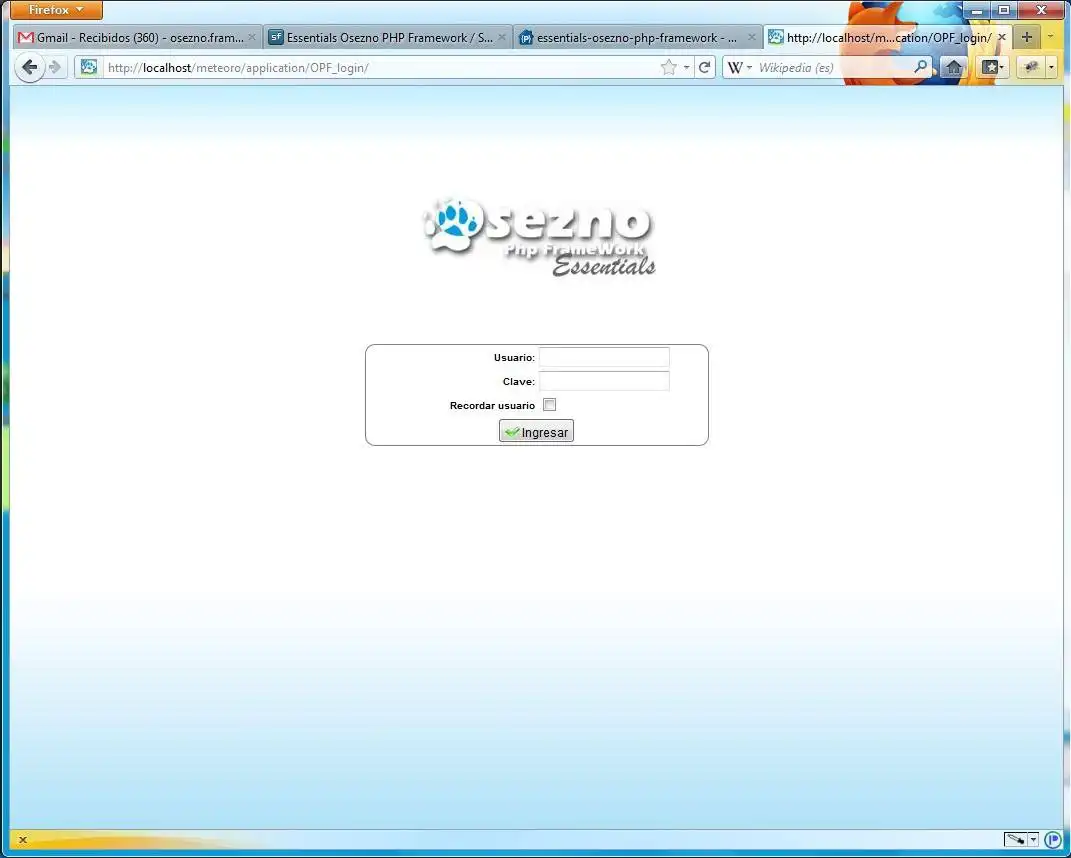The width and height of the screenshot is (1071, 858).
Task: Close the essentials-osezno-php-framework tab
Action: point(752,37)
